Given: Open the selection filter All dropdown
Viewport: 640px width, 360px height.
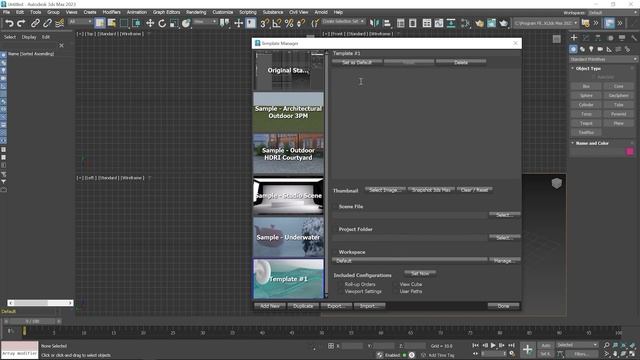Looking at the screenshot, I should 80,22.
